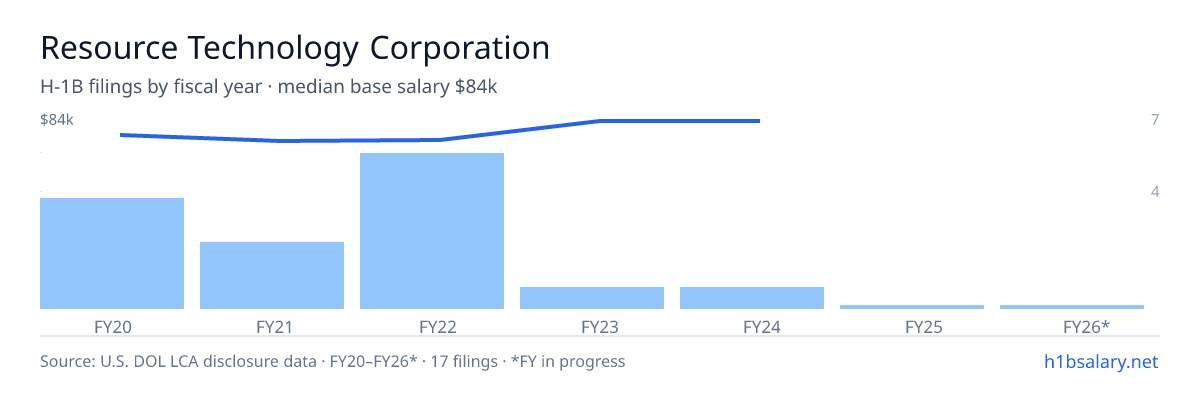Open the h1bsalary.net link

click(x=1100, y=361)
